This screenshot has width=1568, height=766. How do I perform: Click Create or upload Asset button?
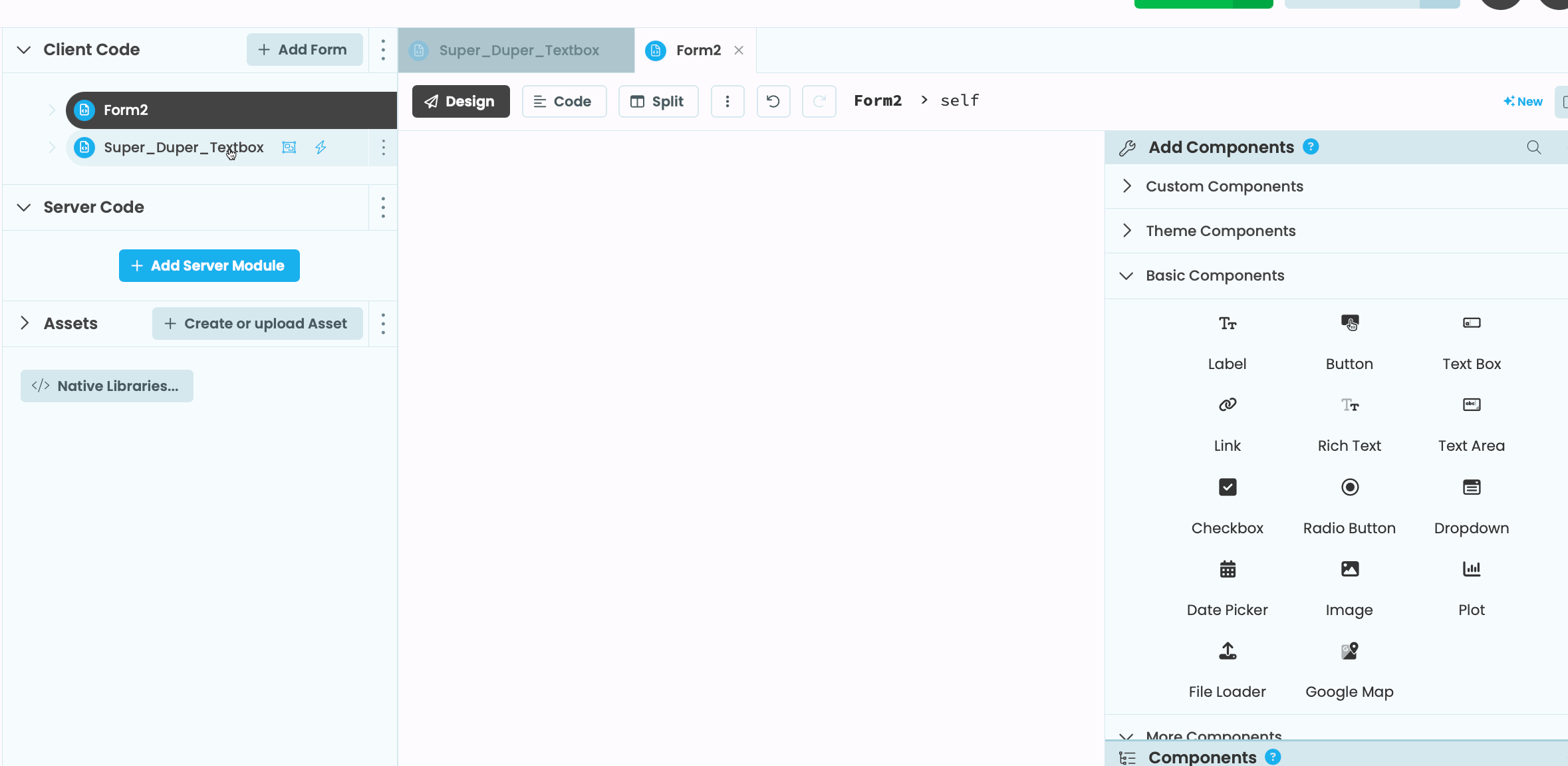[x=257, y=324]
